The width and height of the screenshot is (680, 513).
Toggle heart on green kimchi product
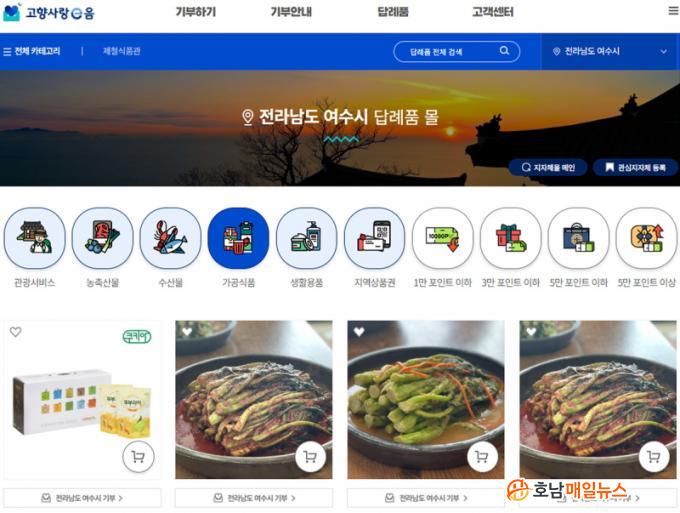[359, 332]
